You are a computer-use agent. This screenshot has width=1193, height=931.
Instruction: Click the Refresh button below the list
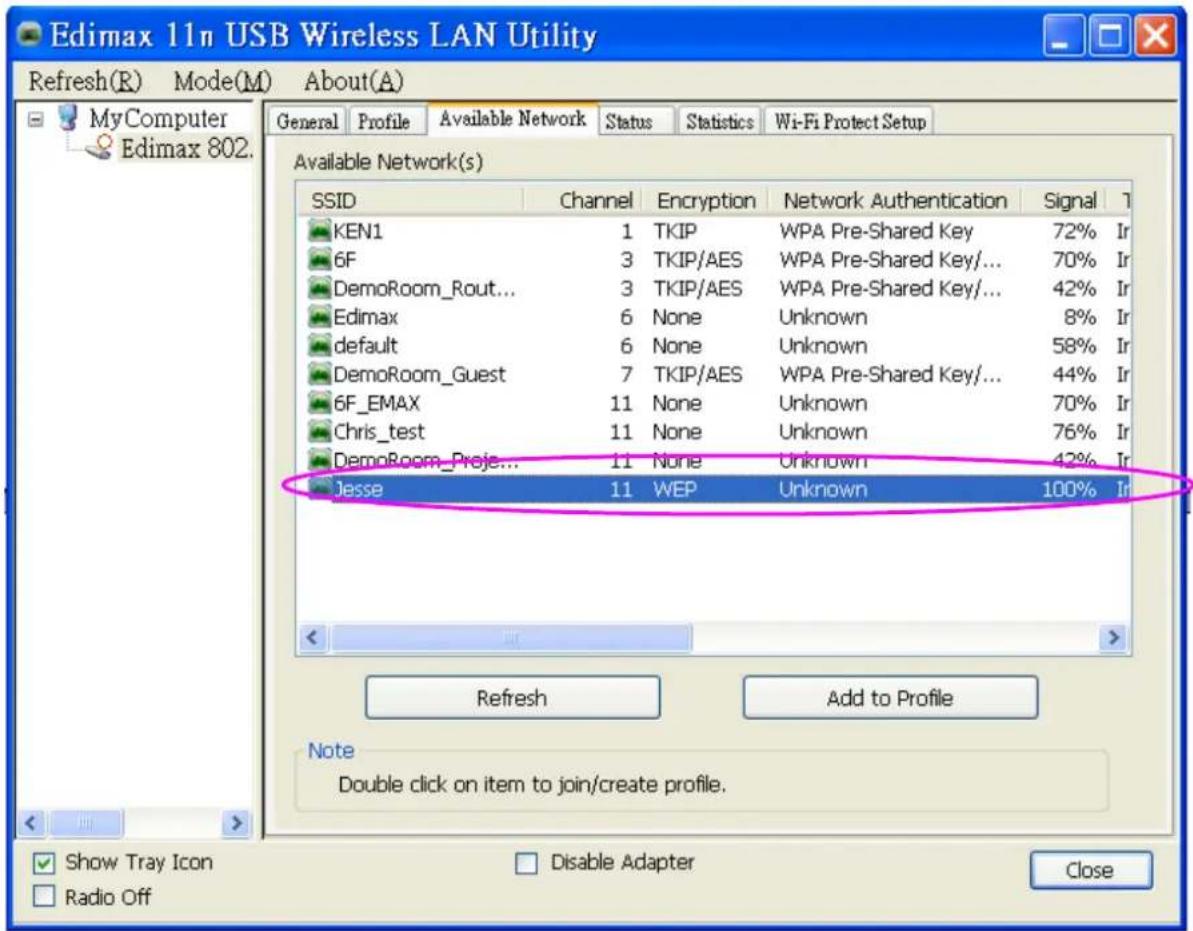[x=512, y=697]
